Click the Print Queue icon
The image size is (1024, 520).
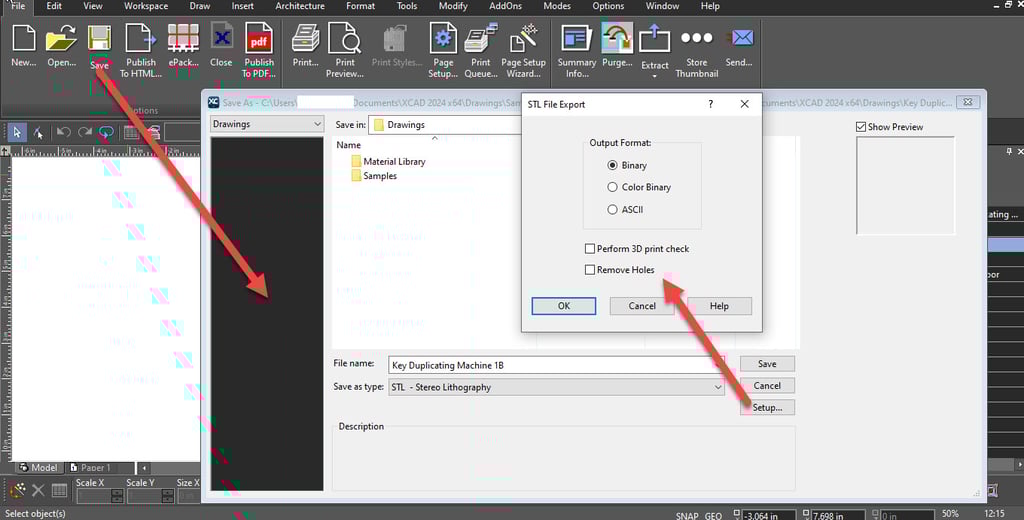481,38
